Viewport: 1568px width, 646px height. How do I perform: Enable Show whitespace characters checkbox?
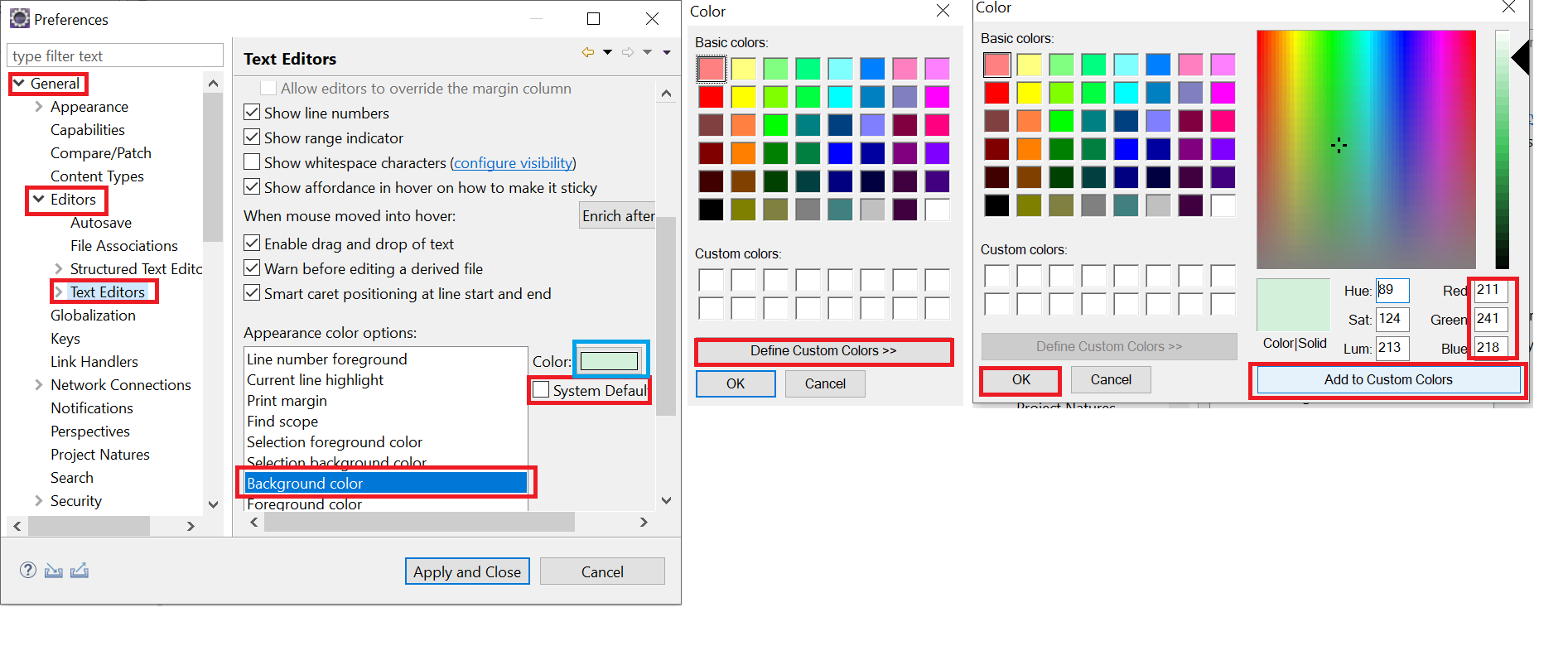252,161
